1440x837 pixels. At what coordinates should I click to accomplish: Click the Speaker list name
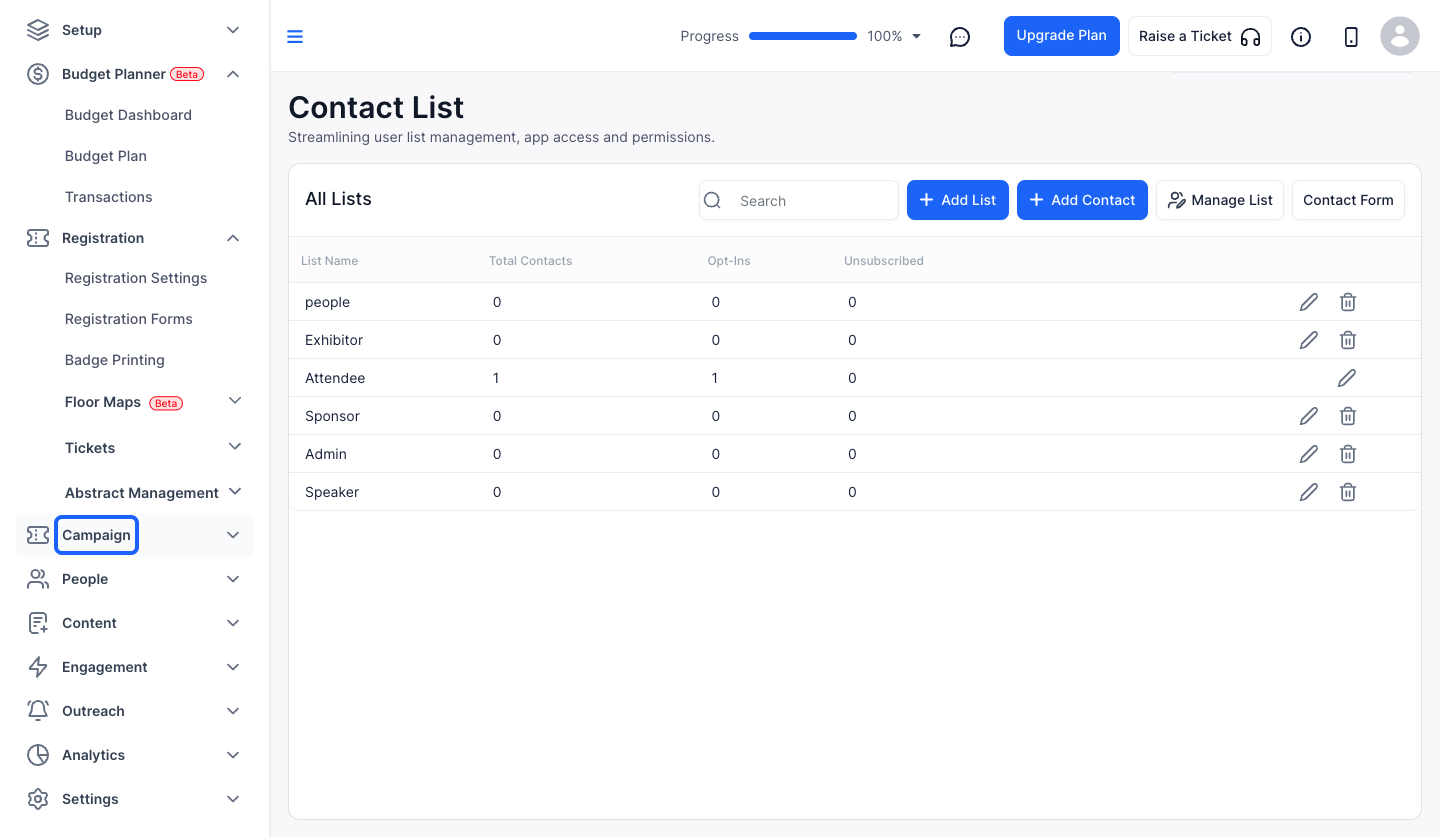pyautogui.click(x=332, y=492)
